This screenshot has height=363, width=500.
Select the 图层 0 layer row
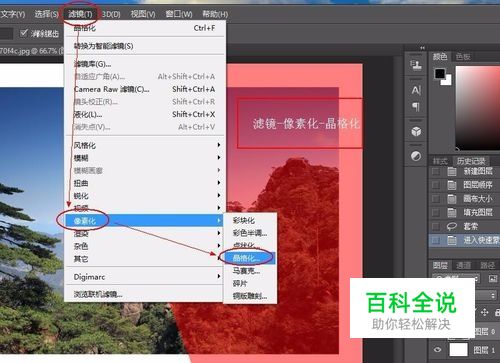486,331
